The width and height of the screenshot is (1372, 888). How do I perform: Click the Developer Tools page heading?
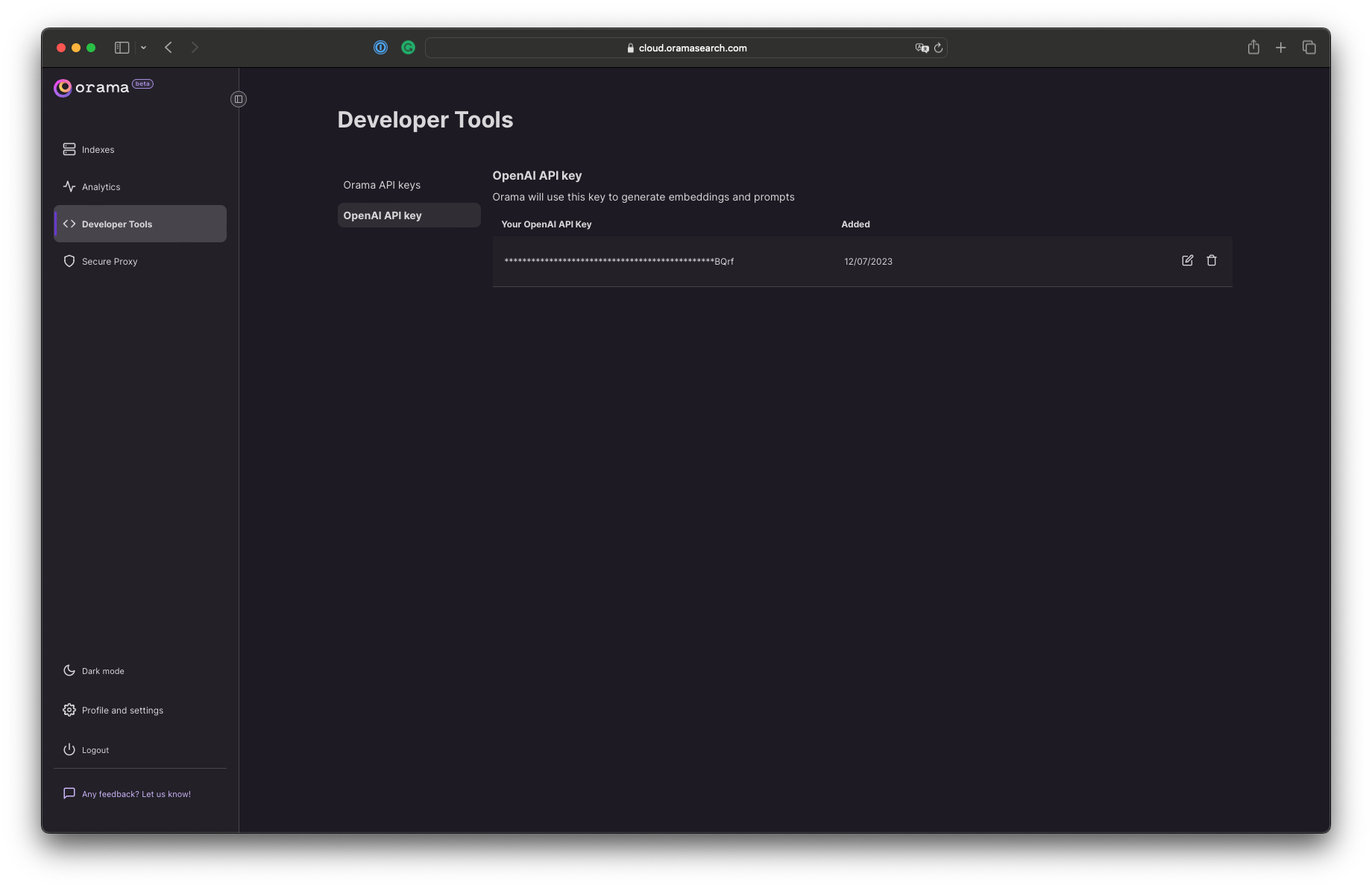point(425,120)
